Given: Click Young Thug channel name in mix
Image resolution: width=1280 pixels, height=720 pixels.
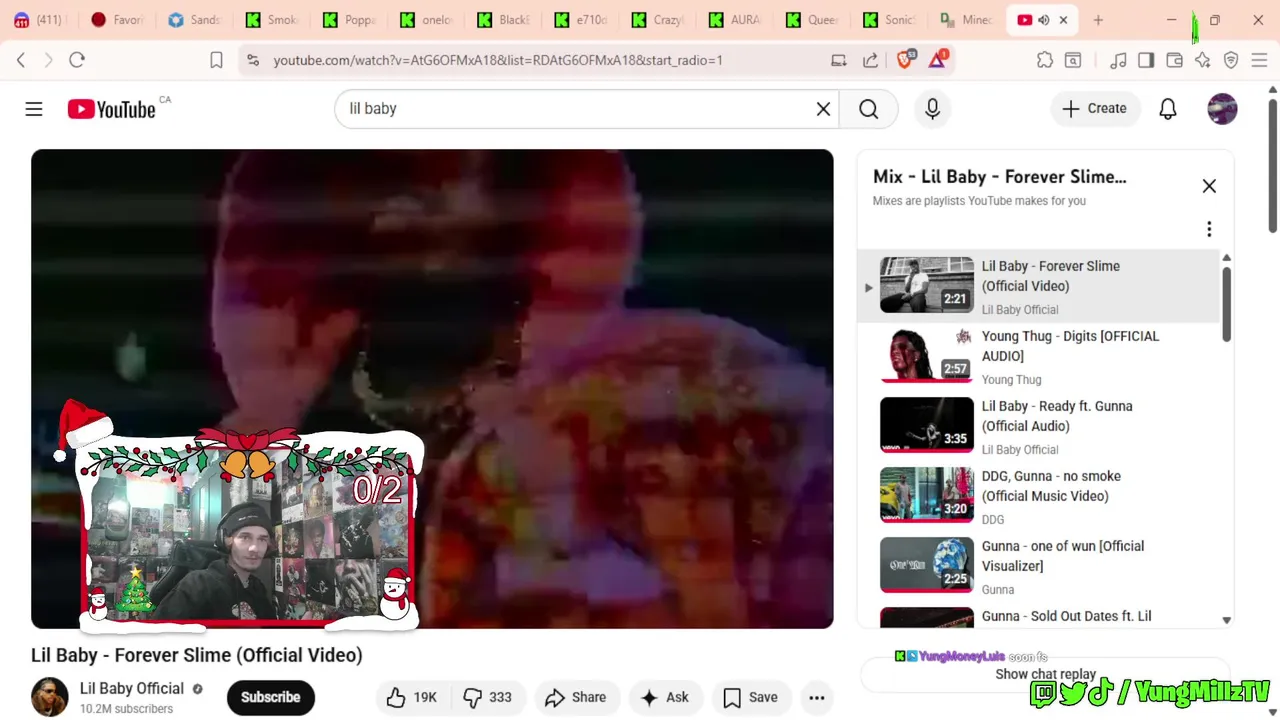Looking at the screenshot, I should (1011, 380).
